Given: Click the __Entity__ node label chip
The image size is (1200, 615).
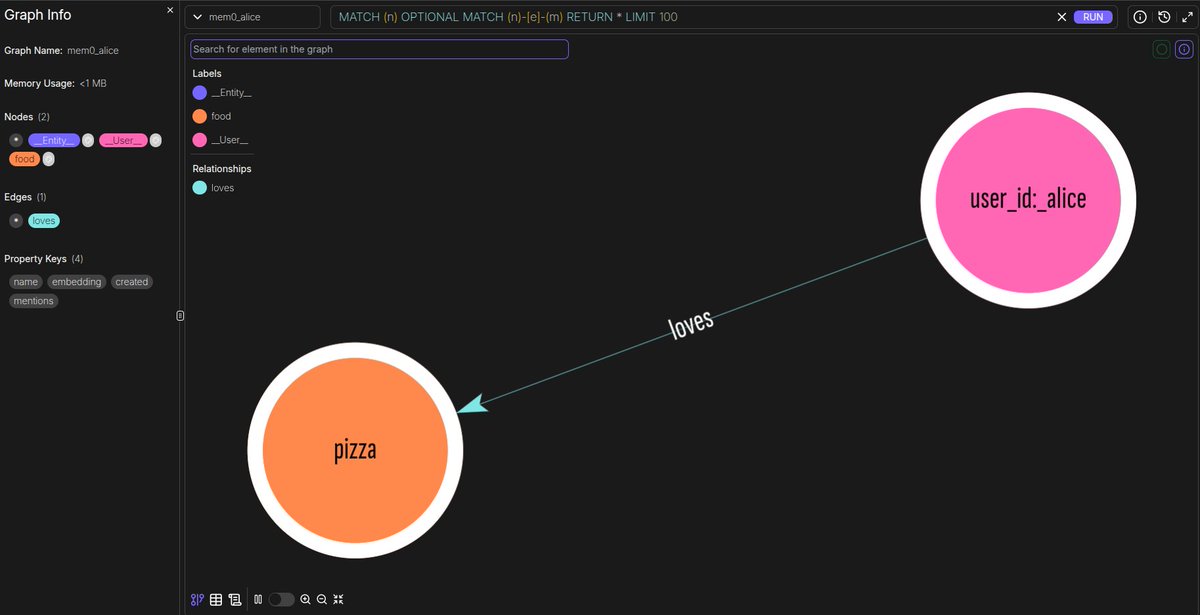Looking at the screenshot, I should click(54, 140).
